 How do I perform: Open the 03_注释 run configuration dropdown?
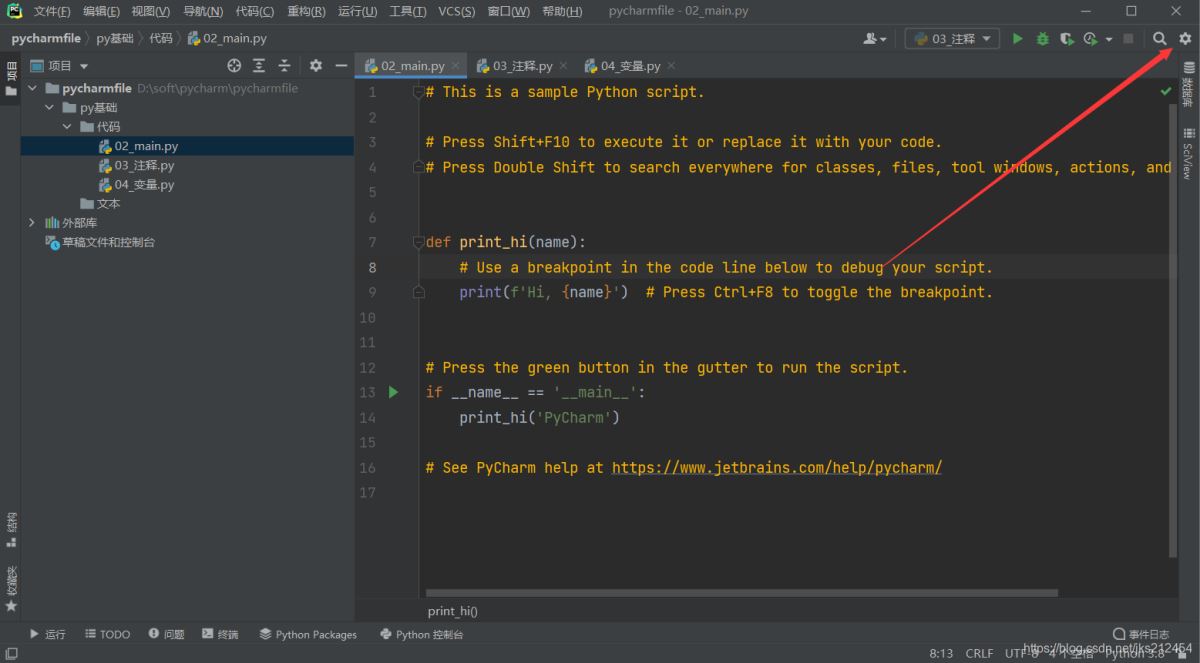click(x=952, y=39)
